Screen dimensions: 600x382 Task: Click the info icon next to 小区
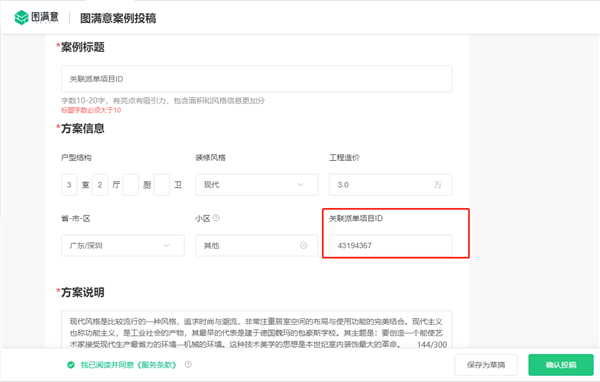pyautogui.click(x=216, y=218)
